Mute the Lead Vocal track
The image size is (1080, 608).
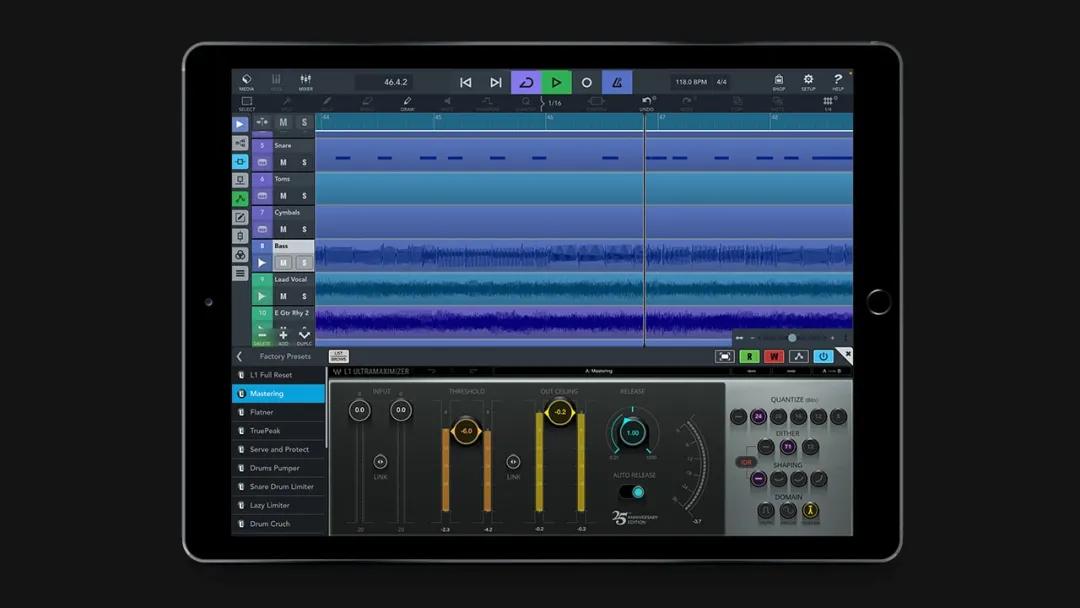coord(283,297)
